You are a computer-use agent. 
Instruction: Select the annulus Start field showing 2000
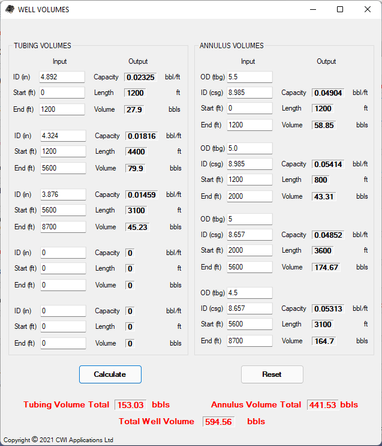point(250,250)
